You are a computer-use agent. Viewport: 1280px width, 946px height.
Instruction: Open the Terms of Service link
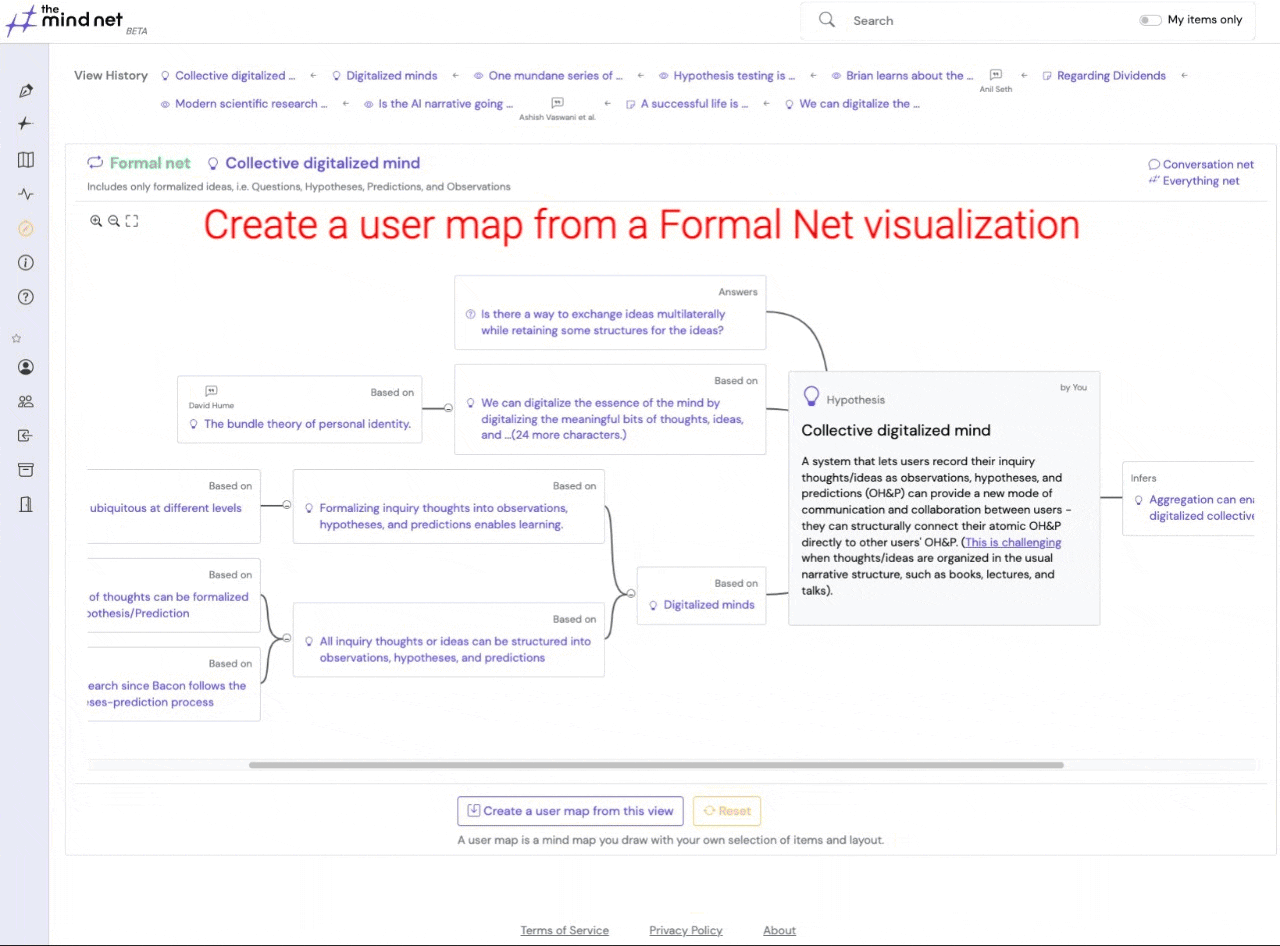pos(564,930)
